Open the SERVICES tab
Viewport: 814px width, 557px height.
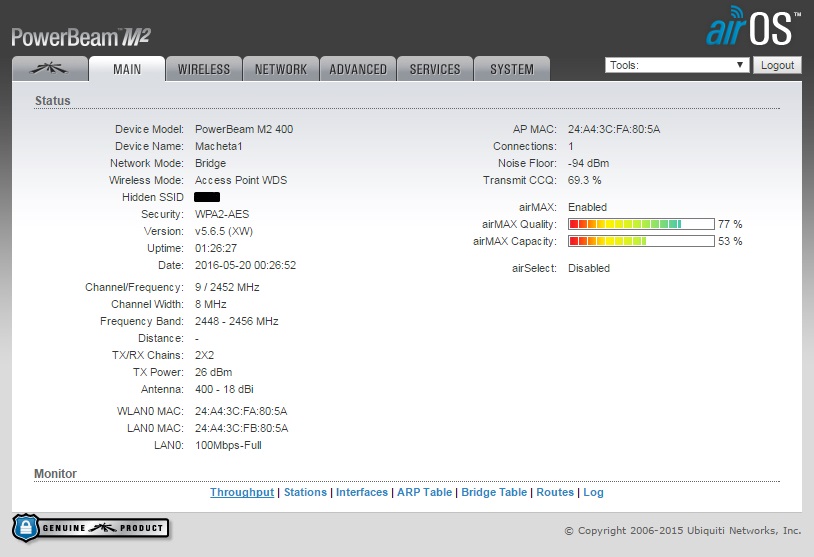tap(435, 69)
